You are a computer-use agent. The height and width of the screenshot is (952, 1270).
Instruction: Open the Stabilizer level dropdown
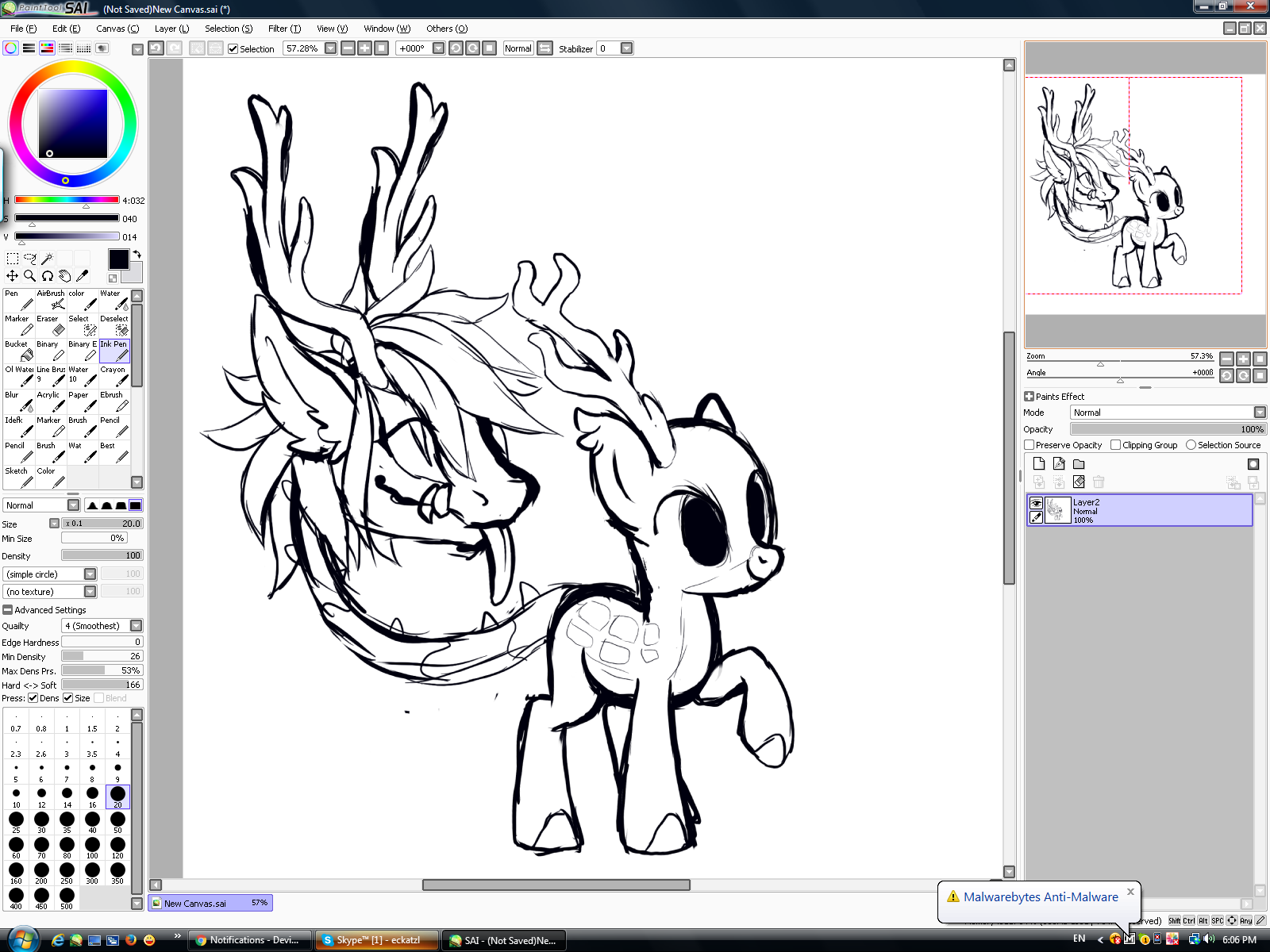pos(627,48)
